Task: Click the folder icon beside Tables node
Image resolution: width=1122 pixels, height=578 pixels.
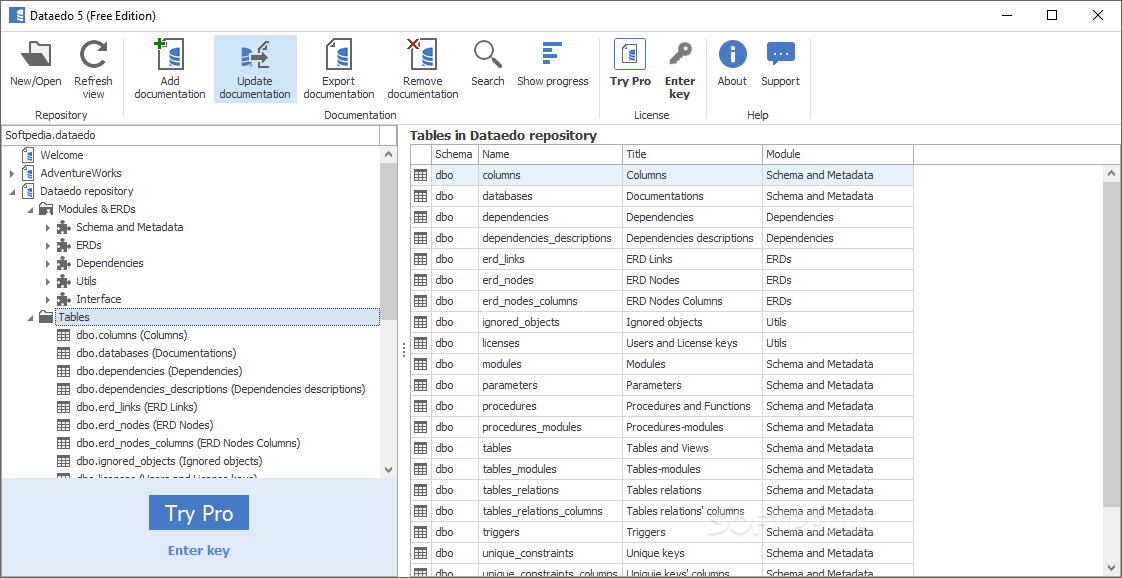Action: (x=46, y=317)
